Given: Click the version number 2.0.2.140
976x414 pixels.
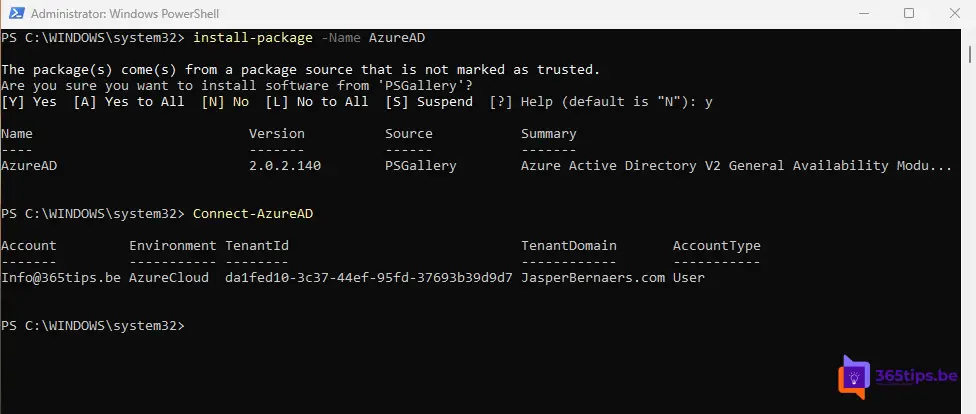Looking at the screenshot, I should coord(285,166).
